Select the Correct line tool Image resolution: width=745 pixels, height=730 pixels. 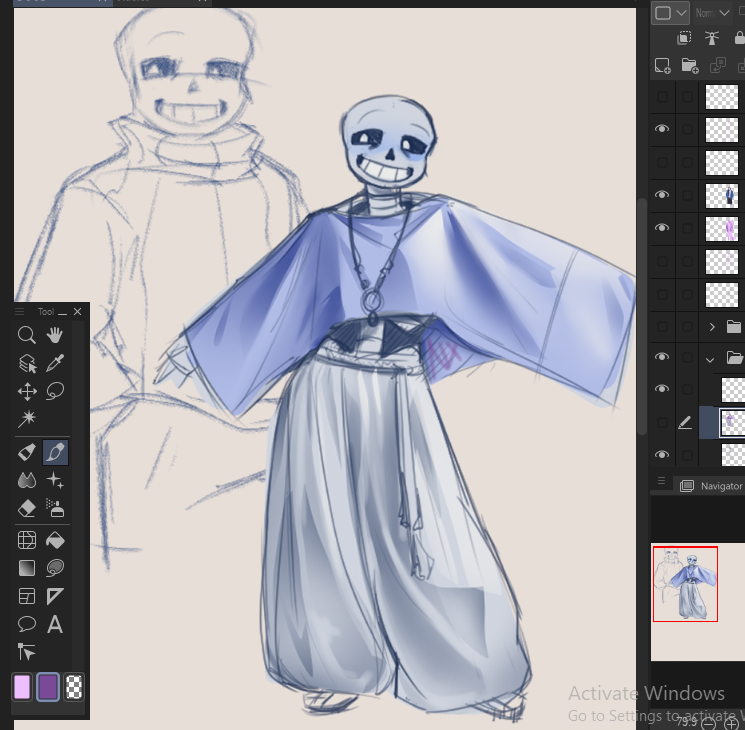coord(27,652)
